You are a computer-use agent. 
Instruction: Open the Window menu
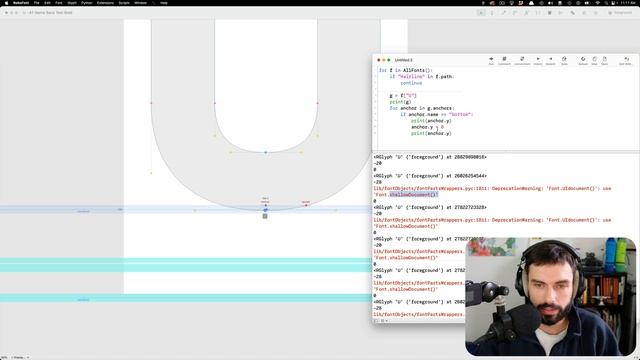tap(140, 3)
